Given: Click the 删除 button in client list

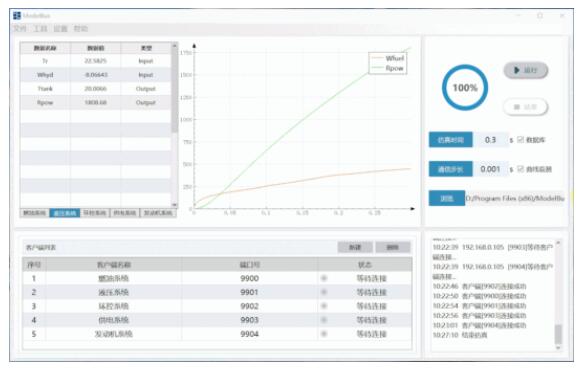Looking at the screenshot, I should (393, 247).
